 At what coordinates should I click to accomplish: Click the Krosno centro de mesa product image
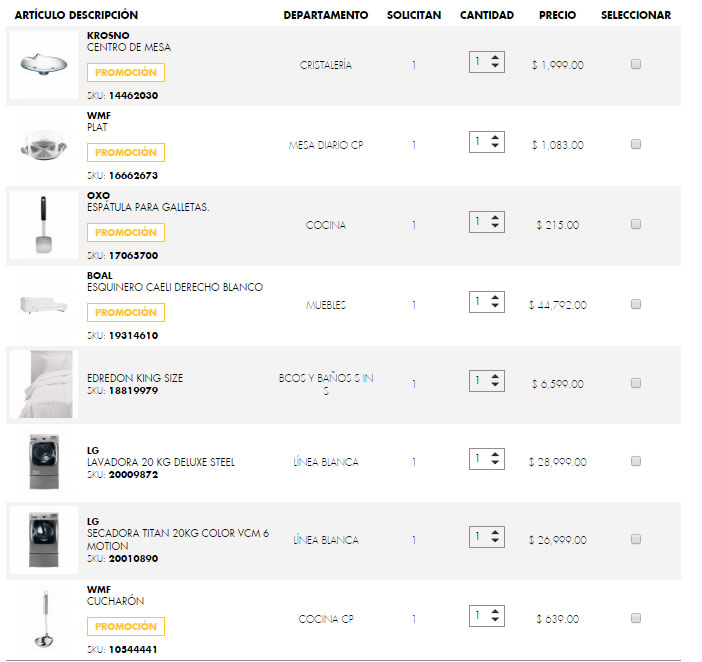click(43, 65)
